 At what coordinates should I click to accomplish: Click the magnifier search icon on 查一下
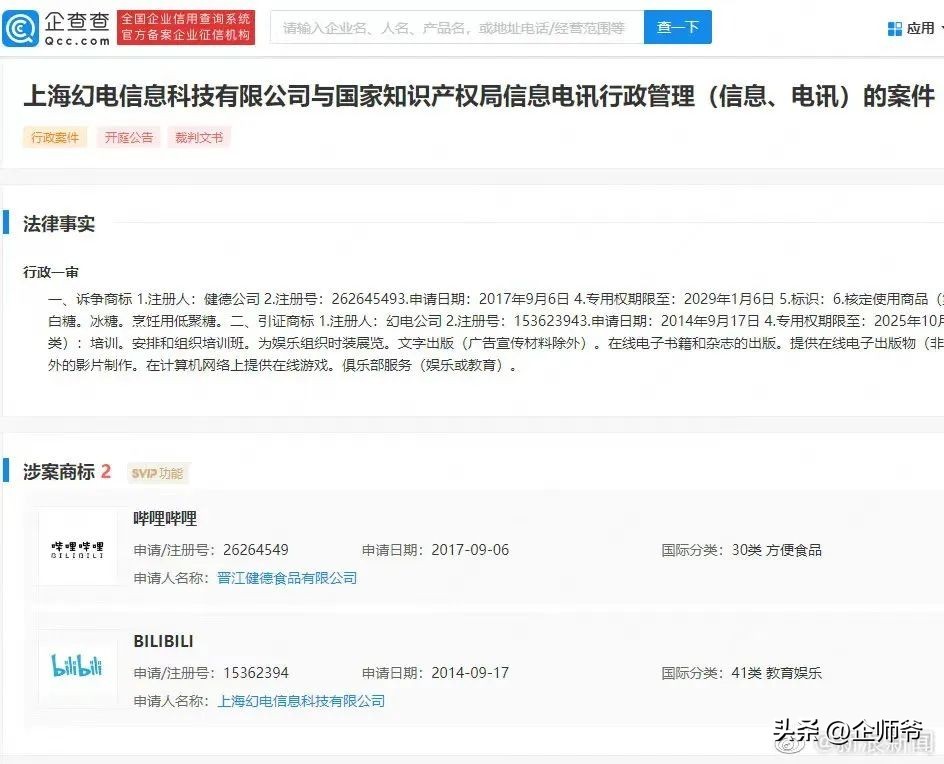(x=678, y=27)
